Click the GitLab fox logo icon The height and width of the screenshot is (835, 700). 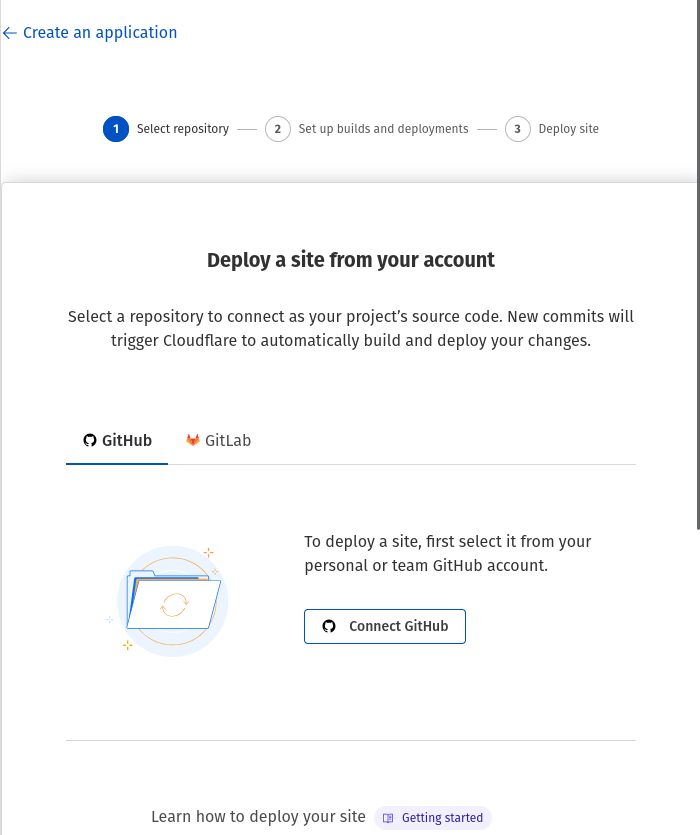pyautogui.click(x=193, y=440)
